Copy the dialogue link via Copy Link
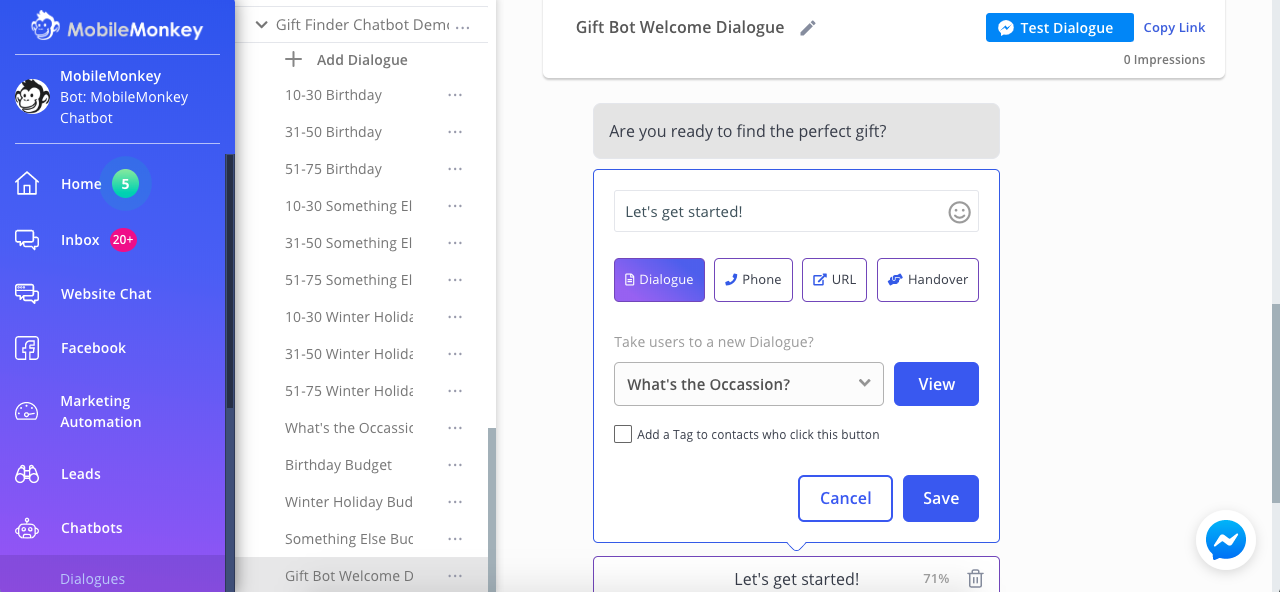 pos(1174,27)
